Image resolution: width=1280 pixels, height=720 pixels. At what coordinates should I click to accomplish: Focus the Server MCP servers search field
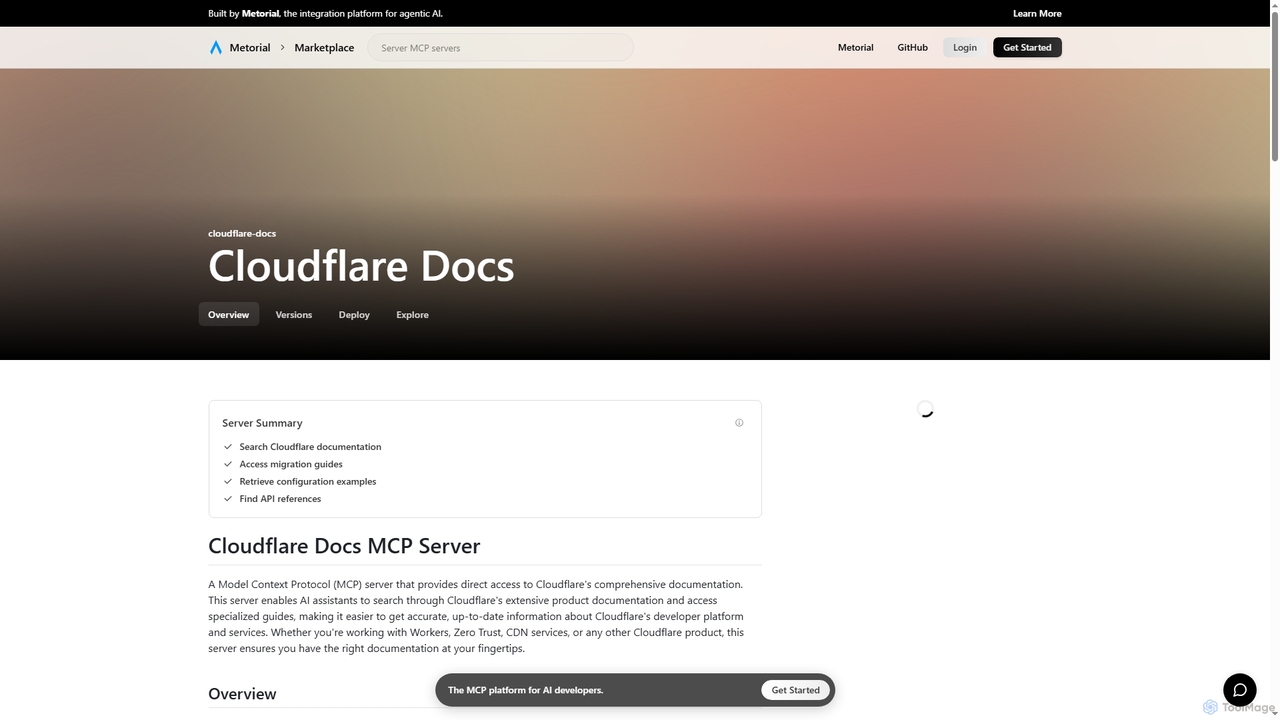pyautogui.click(x=500, y=48)
